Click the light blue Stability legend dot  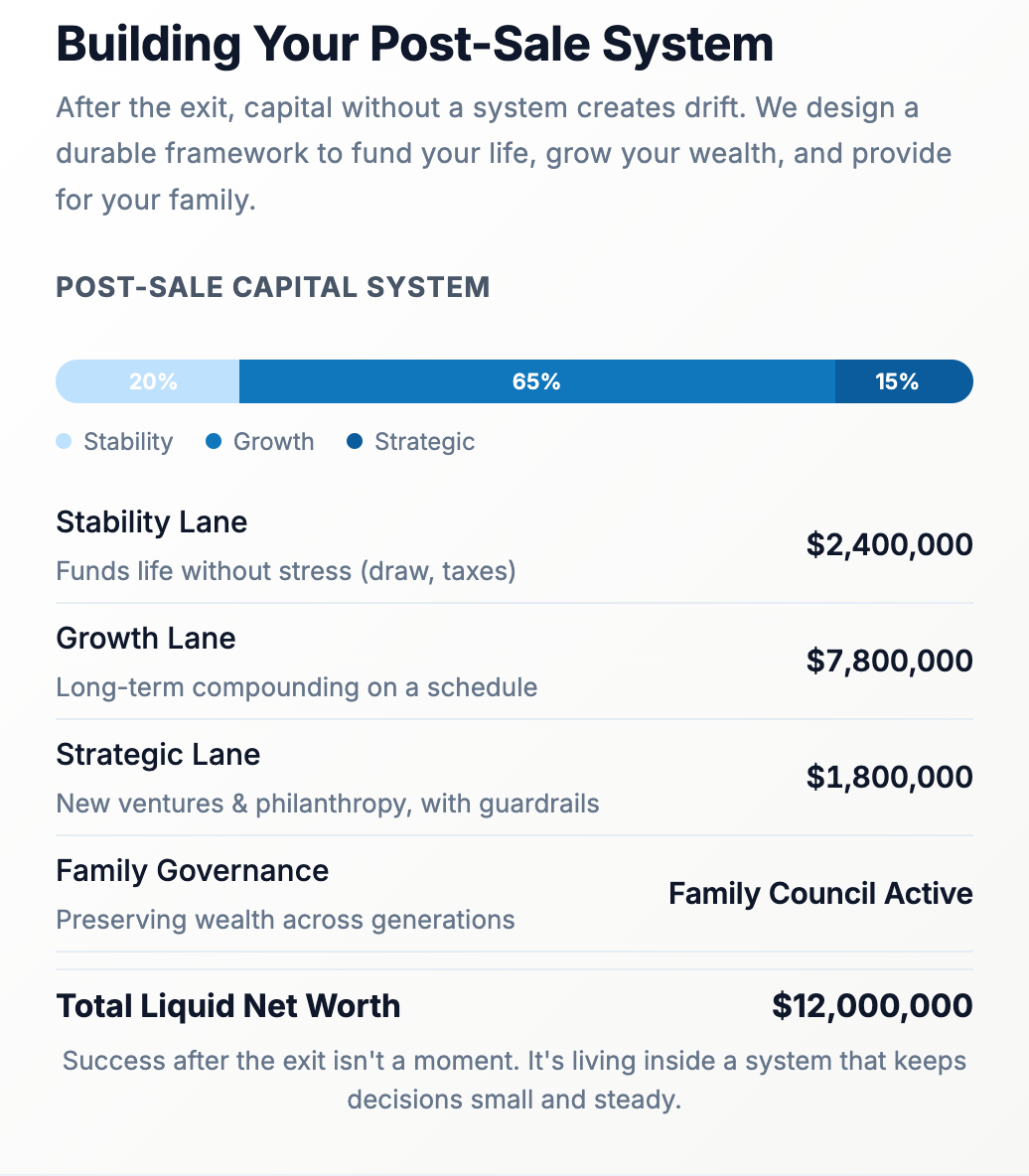[65, 441]
